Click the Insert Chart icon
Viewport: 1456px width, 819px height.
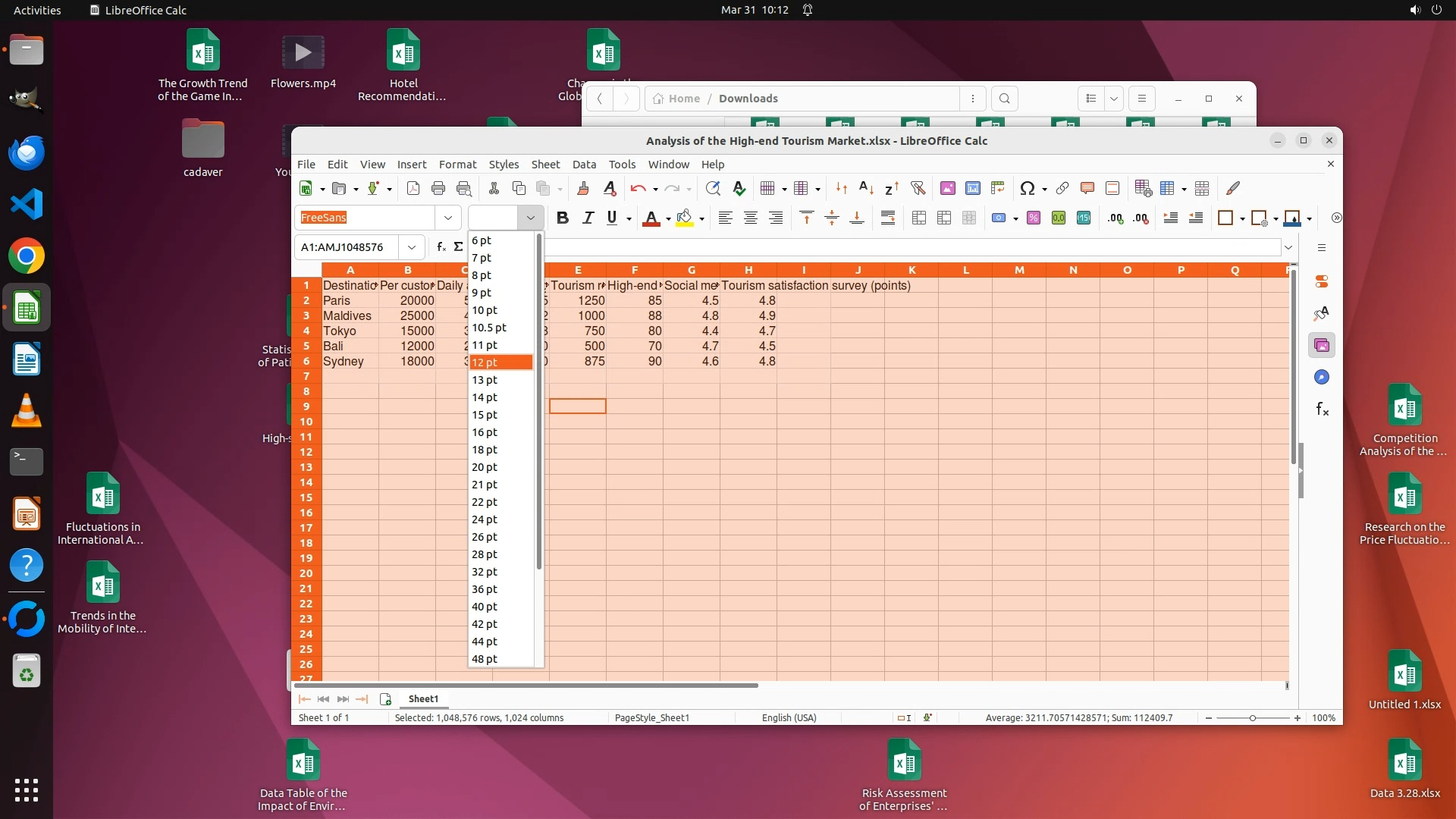tap(973, 189)
